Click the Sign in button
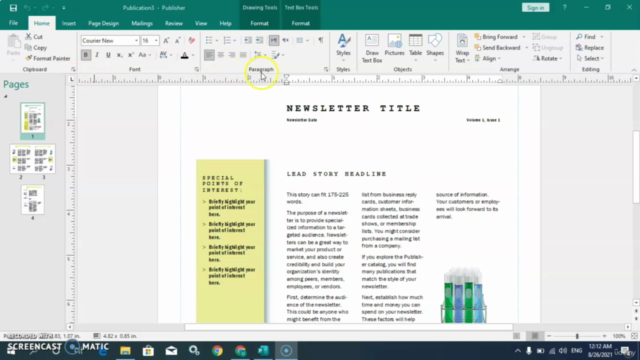Screen dimensions: 640x360 coord(535,8)
